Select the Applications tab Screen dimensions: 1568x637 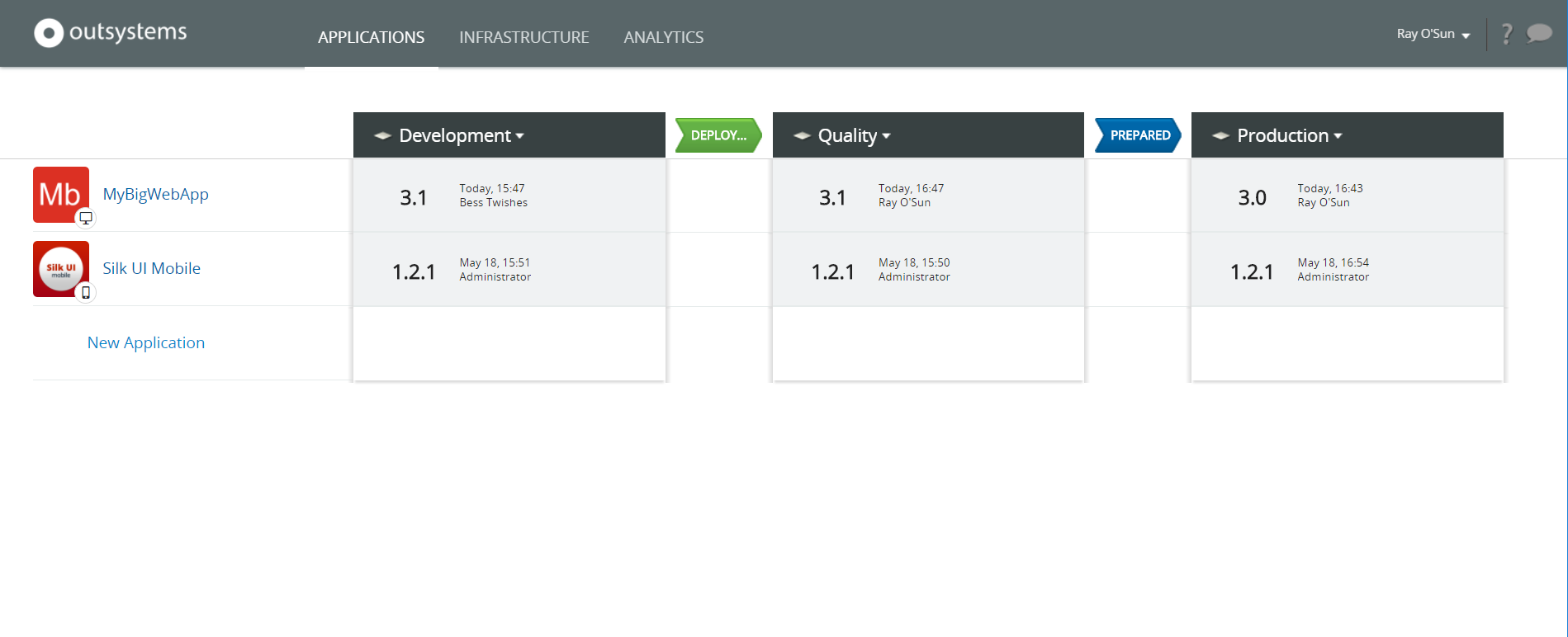[x=371, y=37]
